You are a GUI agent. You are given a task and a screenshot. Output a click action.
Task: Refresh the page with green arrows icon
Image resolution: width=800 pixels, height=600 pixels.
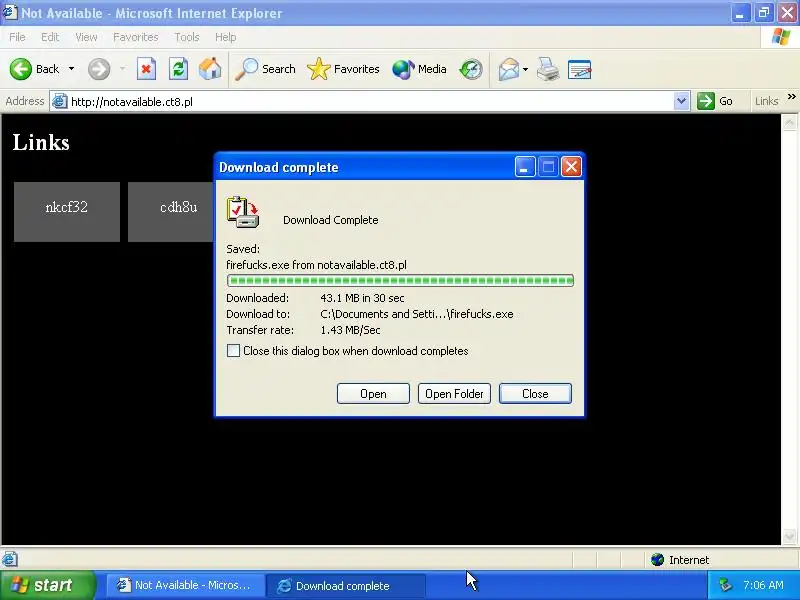(x=179, y=69)
